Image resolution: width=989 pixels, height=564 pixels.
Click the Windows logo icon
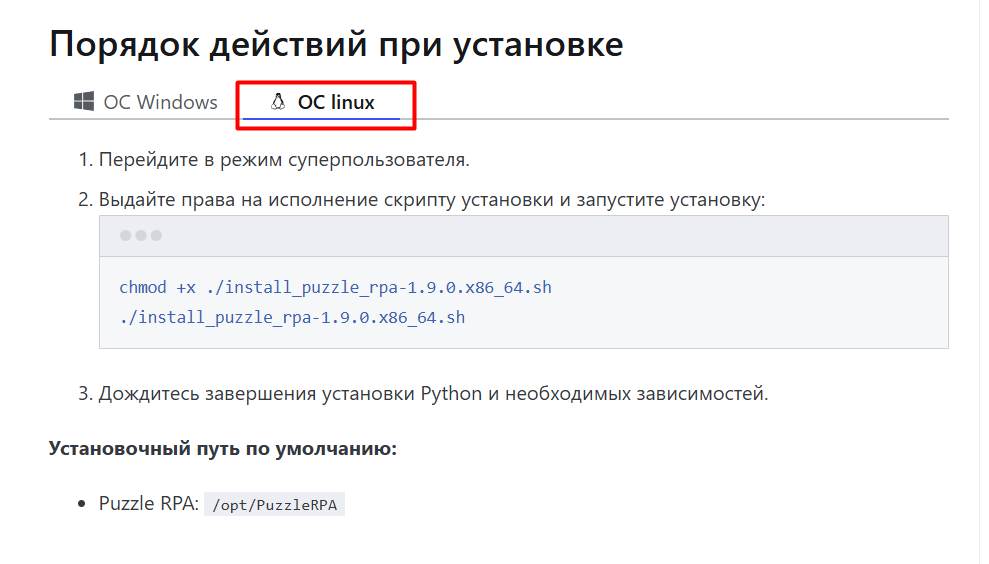[84, 101]
